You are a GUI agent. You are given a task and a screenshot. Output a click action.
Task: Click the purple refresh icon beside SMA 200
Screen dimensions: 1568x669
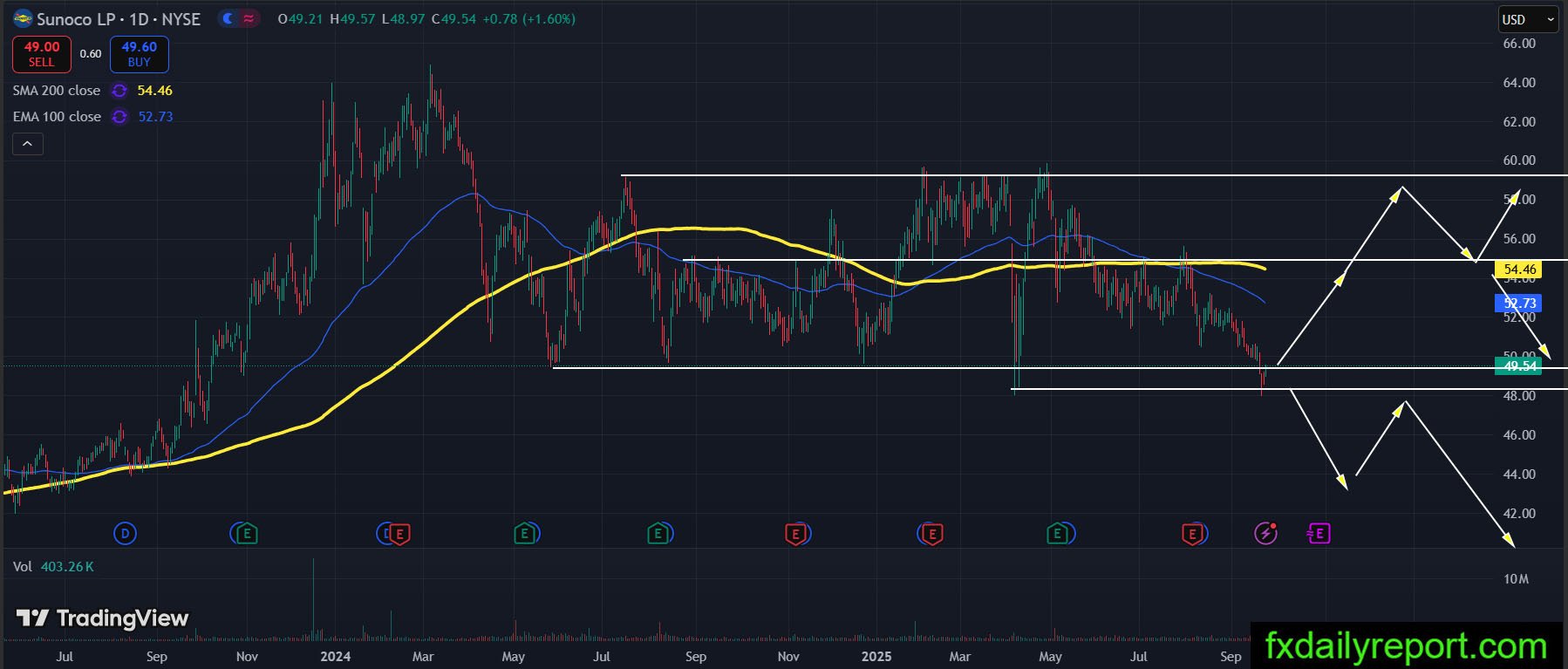coord(119,91)
